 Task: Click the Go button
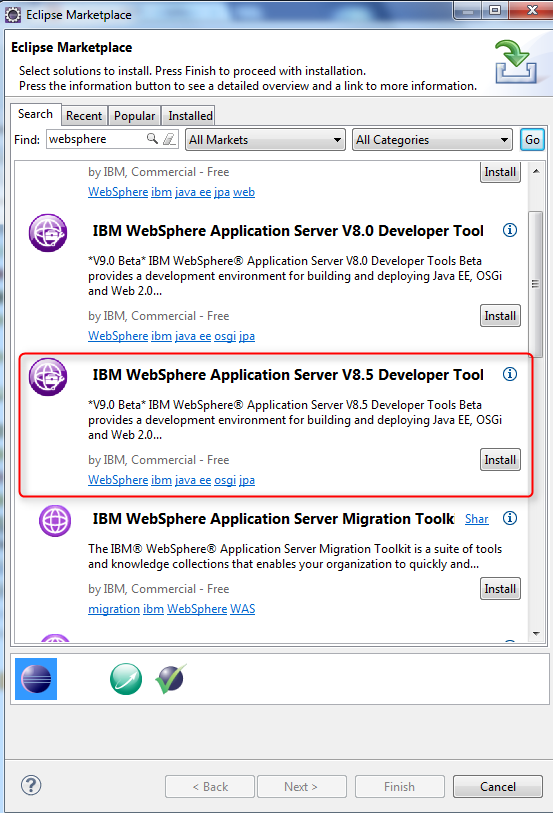pos(532,139)
